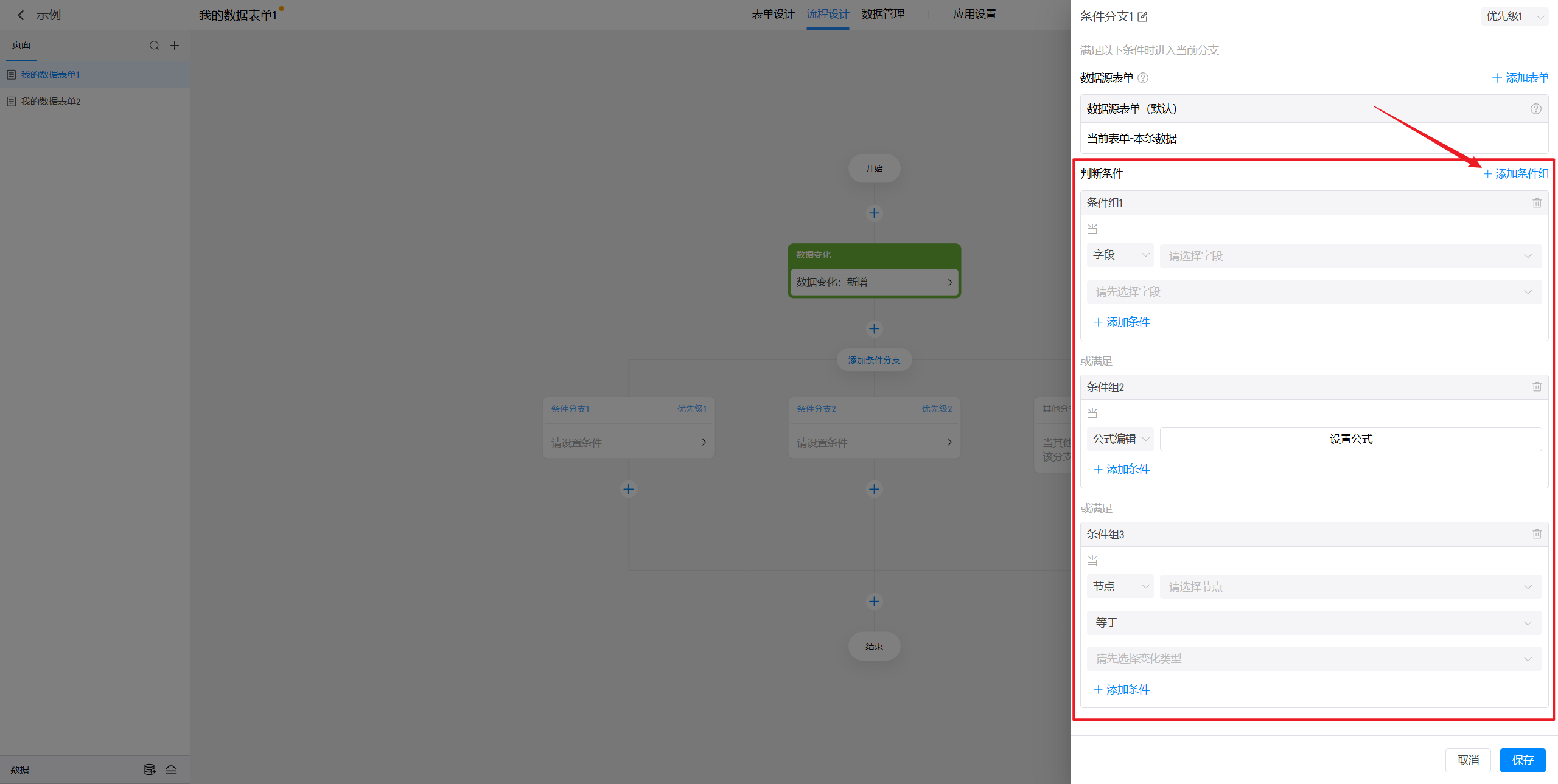
Task: Click the 设置公式 formula field
Action: click(1350, 439)
